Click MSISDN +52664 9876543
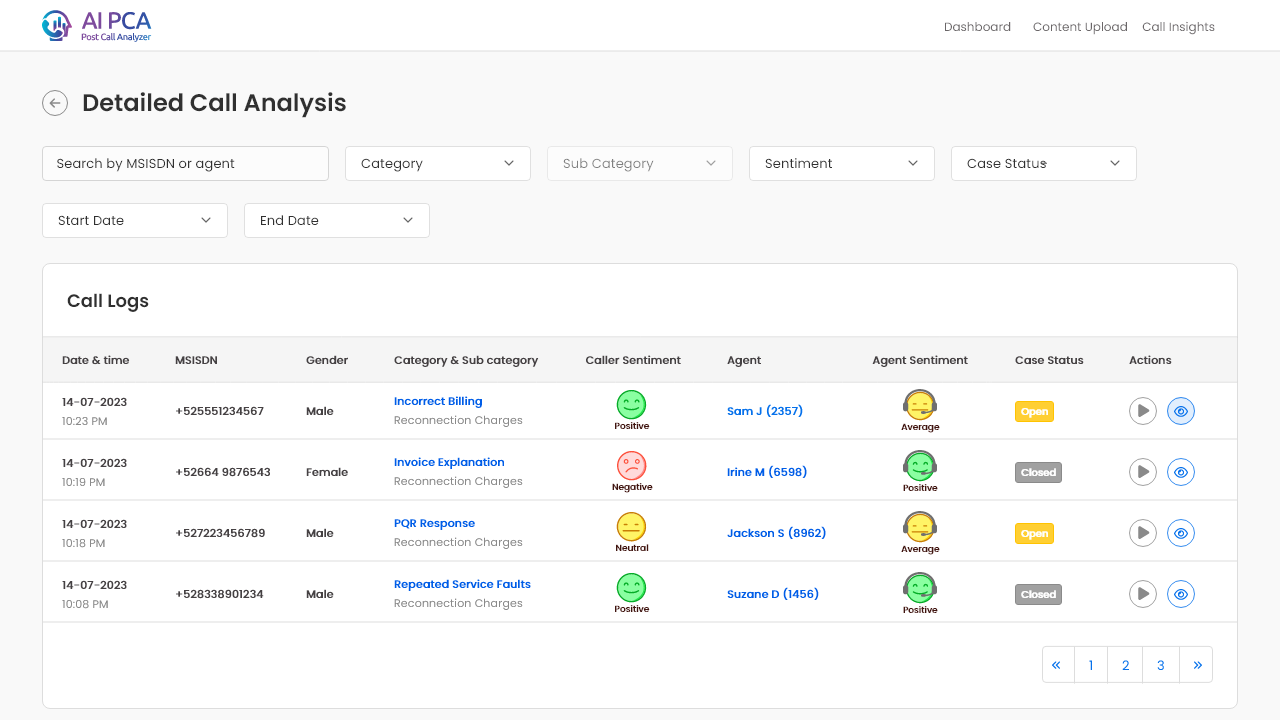Viewport: 1280px width, 720px height. 223,472
